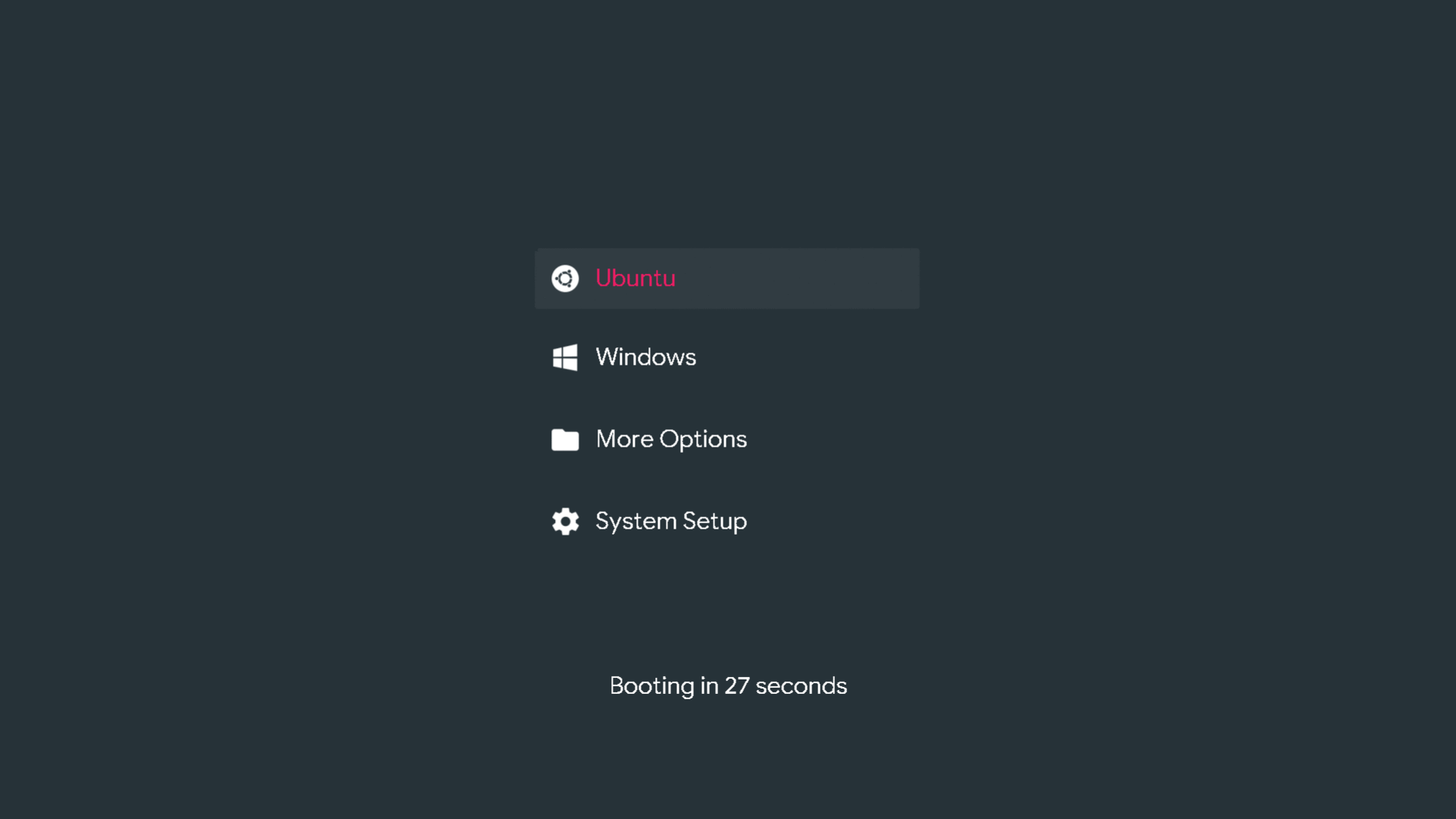The height and width of the screenshot is (819, 1456).
Task: Click the letter W of Windows
Action: pyautogui.click(x=607, y=357)
